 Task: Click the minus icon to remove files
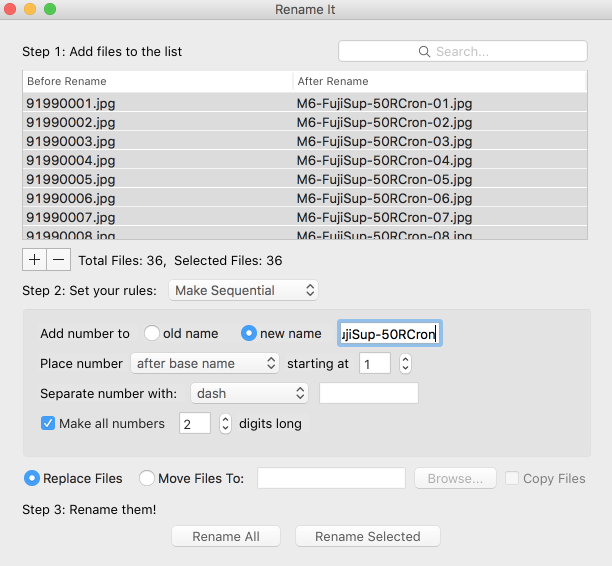59,260
